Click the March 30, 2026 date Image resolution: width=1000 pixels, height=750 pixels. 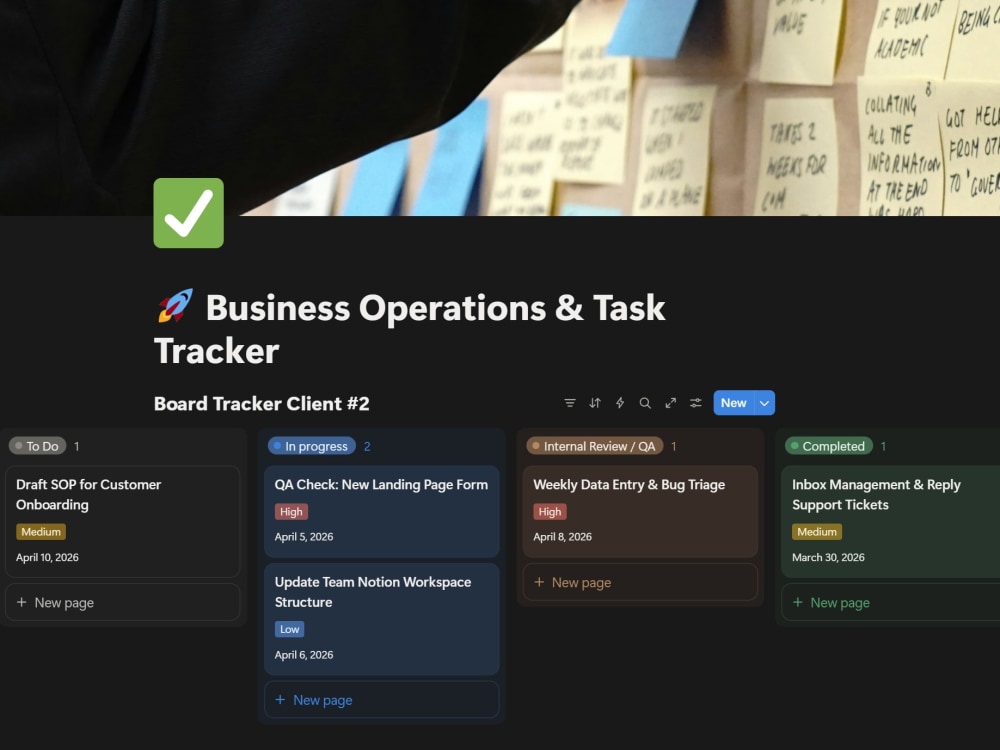[828, 557]
